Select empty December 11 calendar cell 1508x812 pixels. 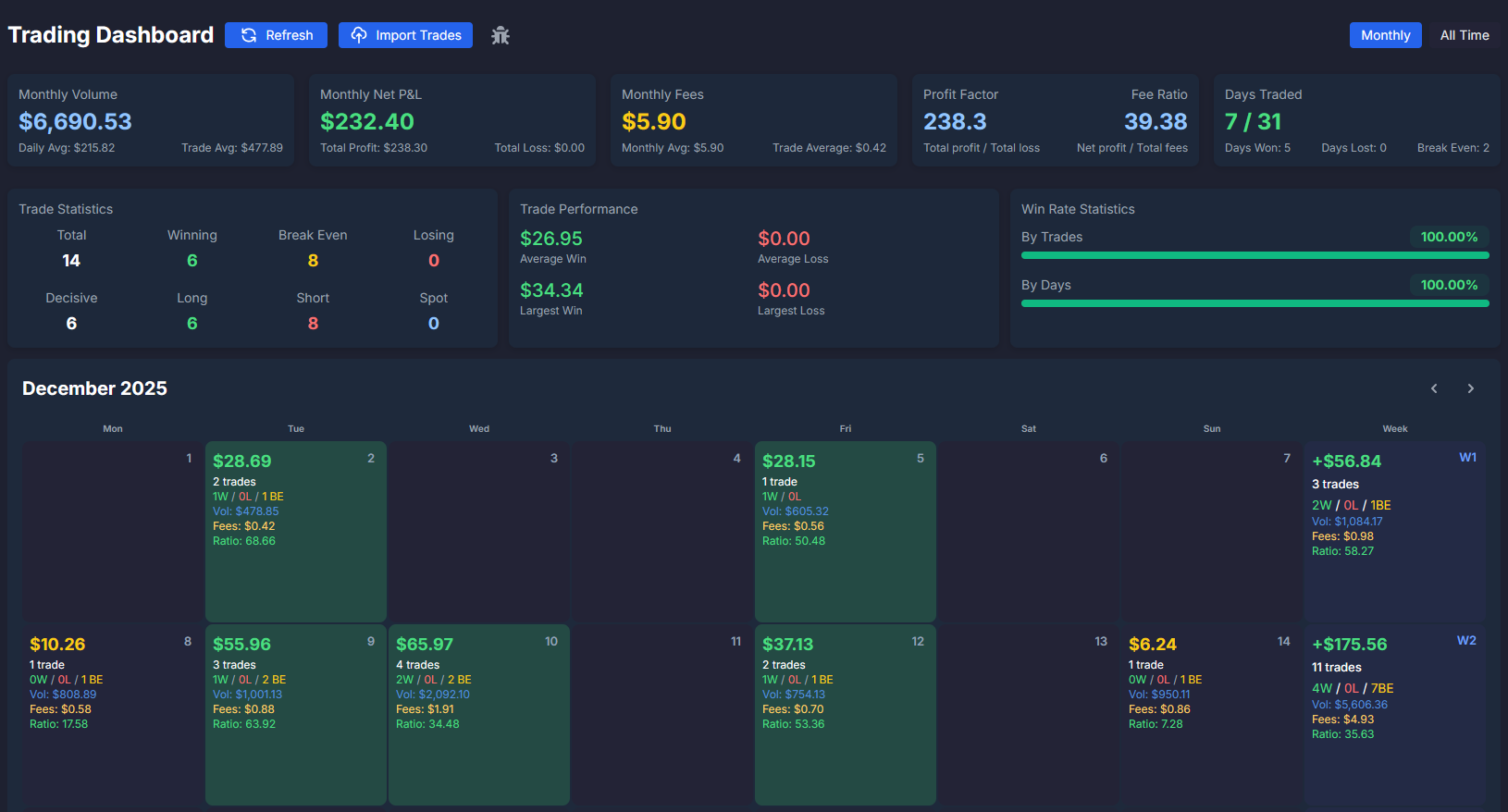tap(662, 715)
